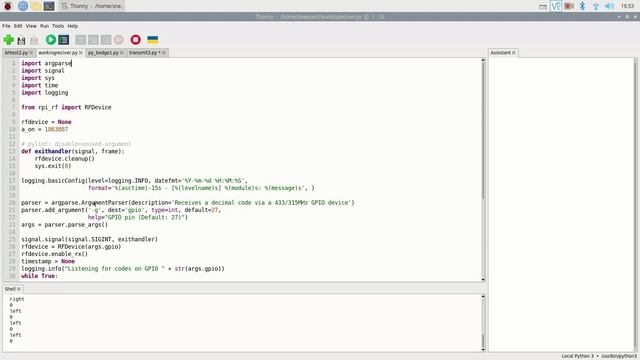This screenshot has width=640, height=360.
Task: Close the Shell panel
Action: (19, 289)
